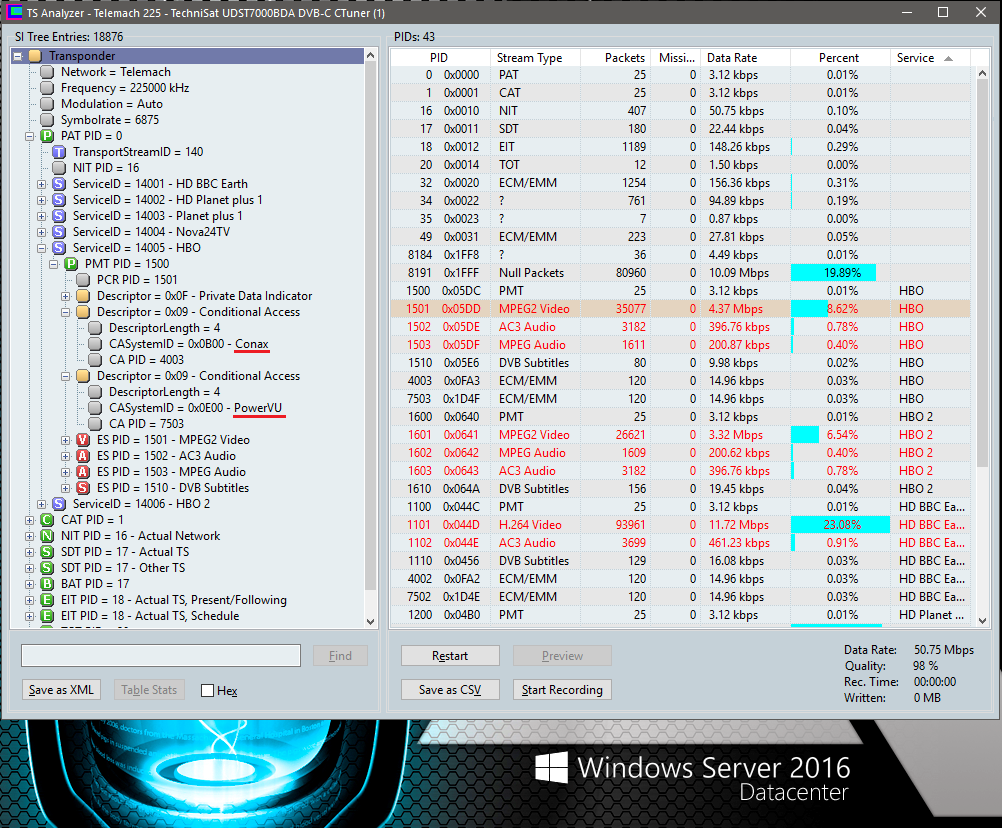Sort by the Service column header
This screenshot has width=1002, height=828.
point(930,58)
